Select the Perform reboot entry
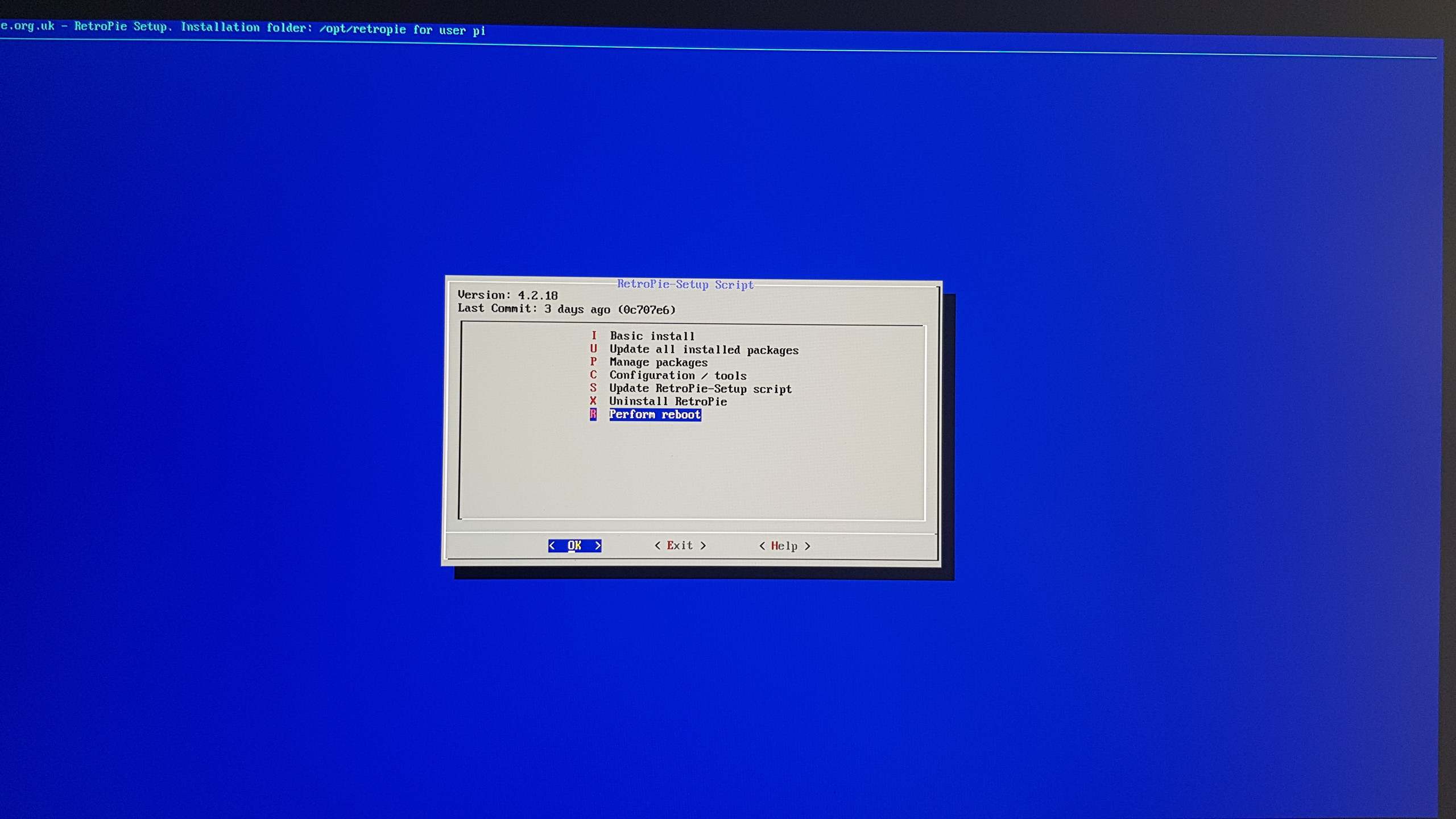 point(645,415)
